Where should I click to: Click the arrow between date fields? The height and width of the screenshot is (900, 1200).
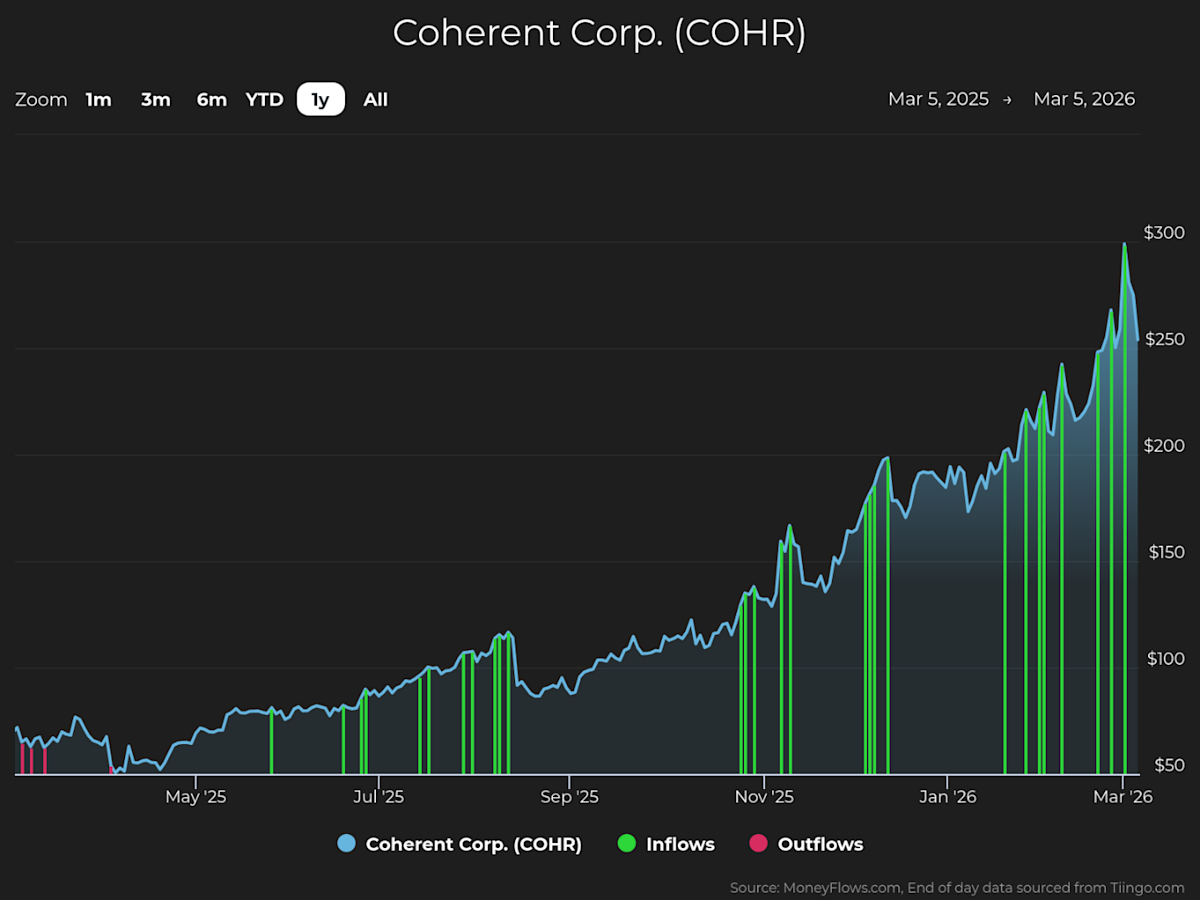(x=1007, y=100)
